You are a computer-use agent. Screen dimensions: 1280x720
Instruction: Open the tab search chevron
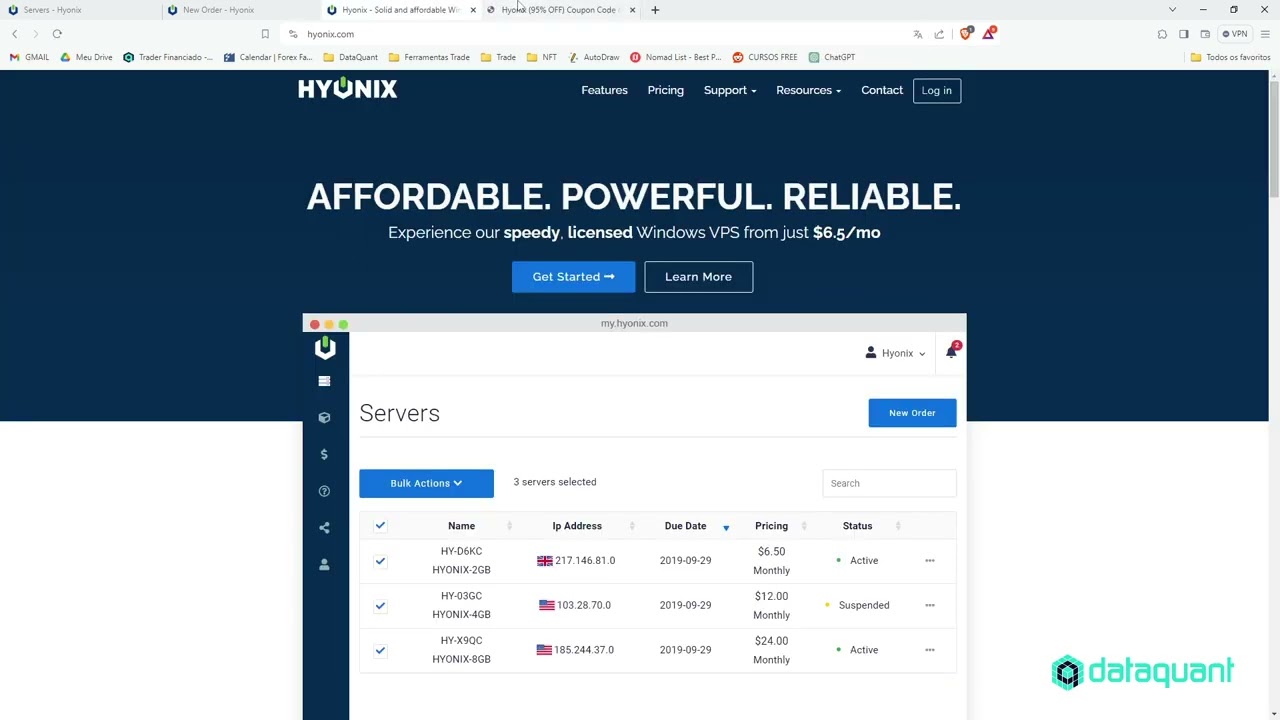pyautogui.click(x=1172, y=10)
